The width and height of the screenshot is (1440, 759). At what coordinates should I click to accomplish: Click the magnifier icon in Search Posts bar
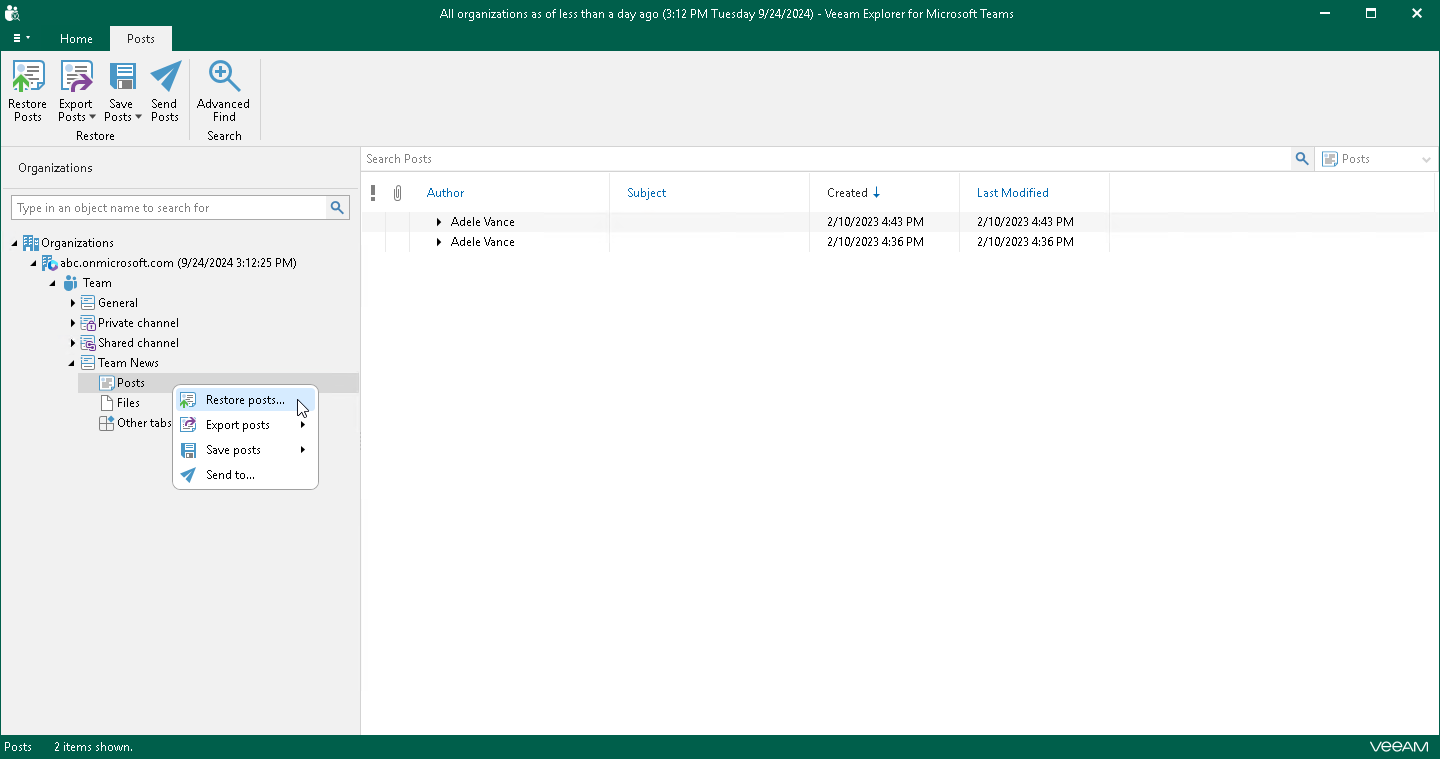[x=1301, y=159]
